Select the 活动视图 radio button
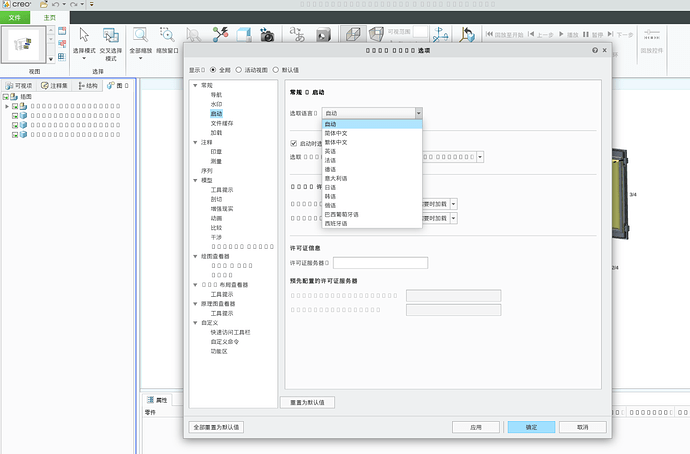The height and width of the screenshot is (454, 690). coord(238,71)
